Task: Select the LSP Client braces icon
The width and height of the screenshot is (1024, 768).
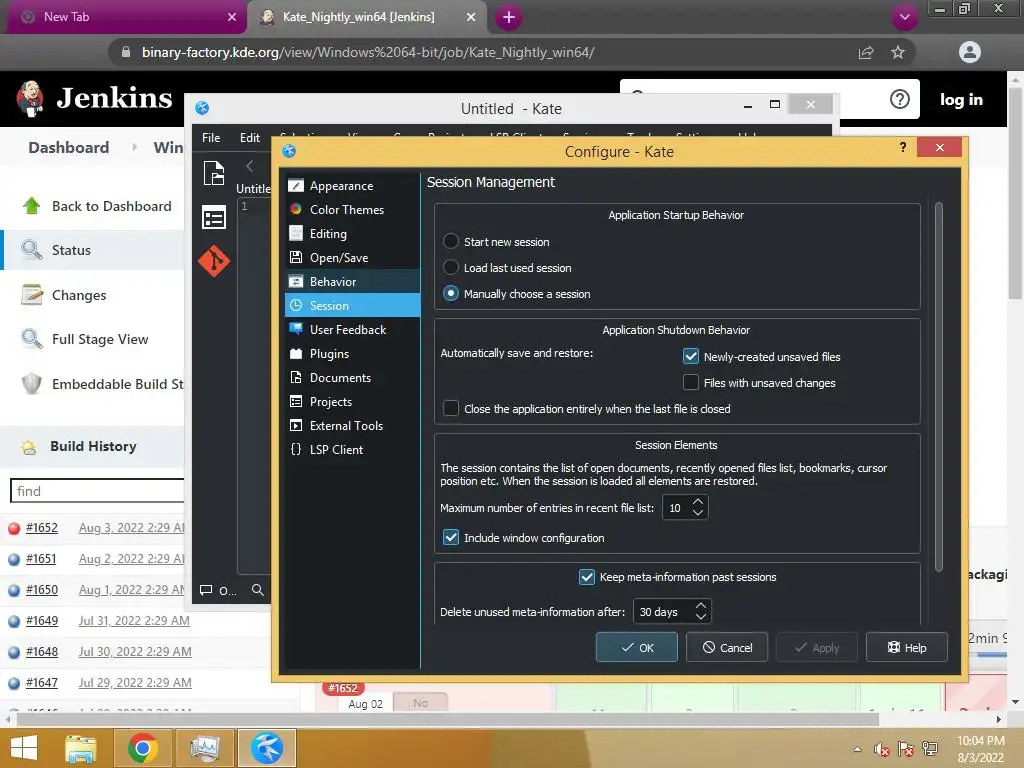Action: pos(296,449)
